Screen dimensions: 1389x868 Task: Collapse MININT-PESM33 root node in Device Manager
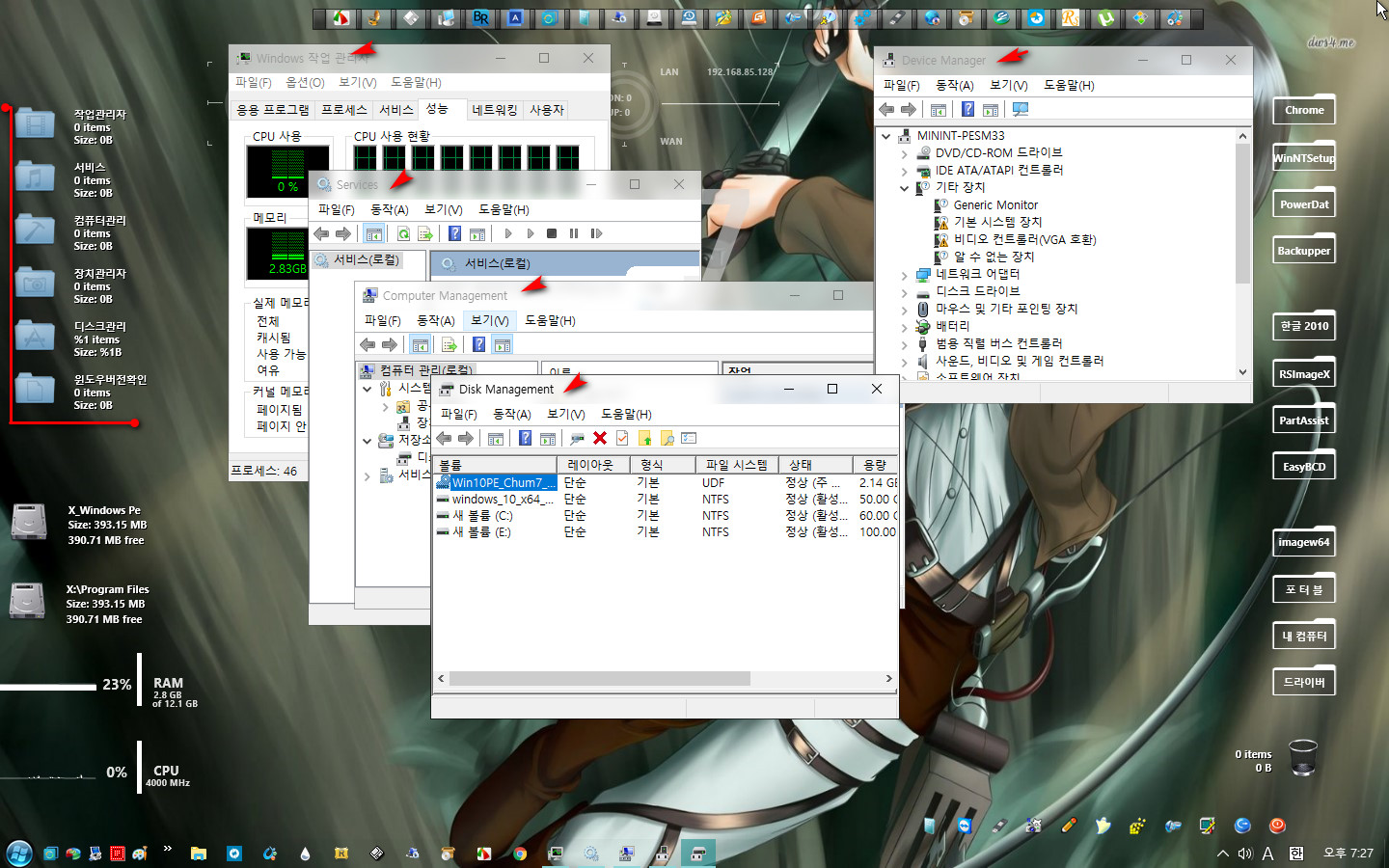pos(885,136)
